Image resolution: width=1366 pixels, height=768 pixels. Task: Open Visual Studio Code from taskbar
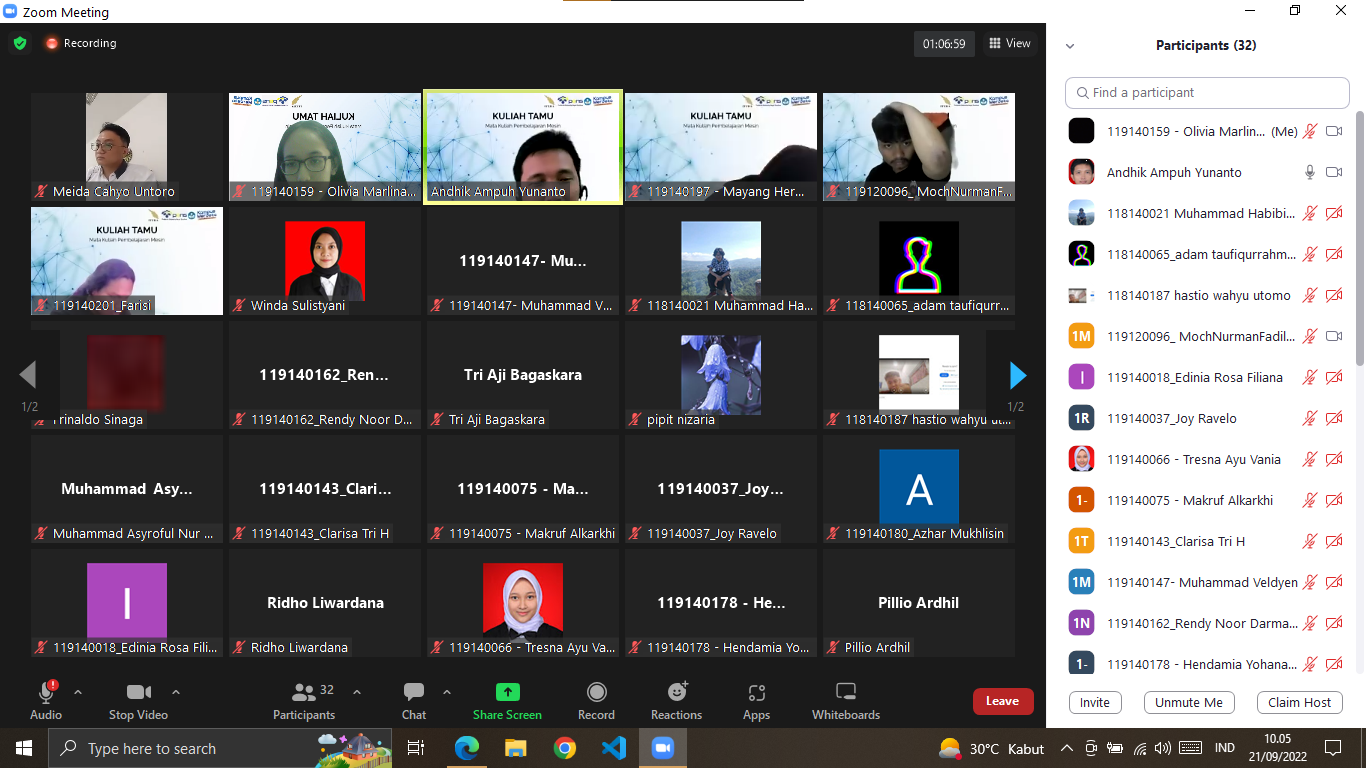614,748
